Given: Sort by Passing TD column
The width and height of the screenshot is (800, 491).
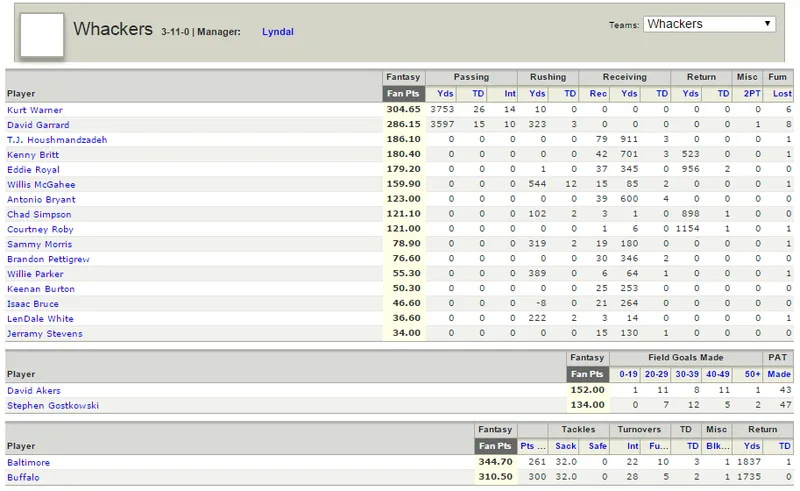Looking at the screenshot, I should tap(478, 93).
